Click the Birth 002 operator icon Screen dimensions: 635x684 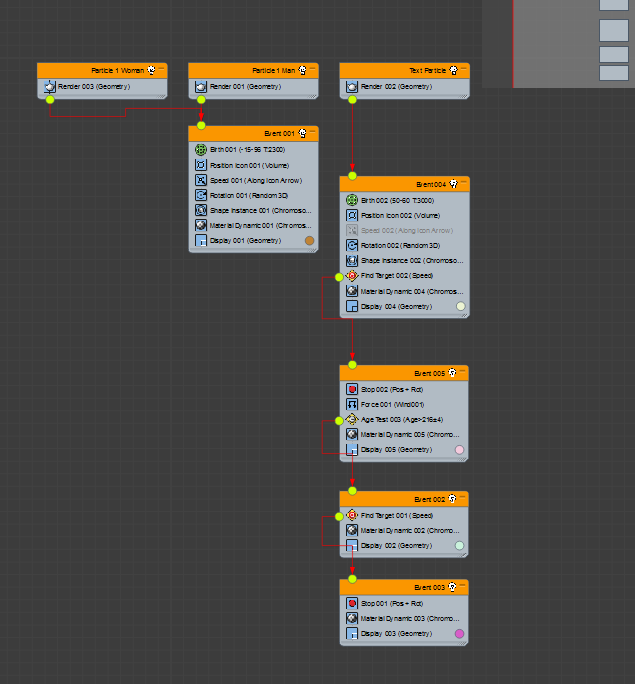coord(352,200)
